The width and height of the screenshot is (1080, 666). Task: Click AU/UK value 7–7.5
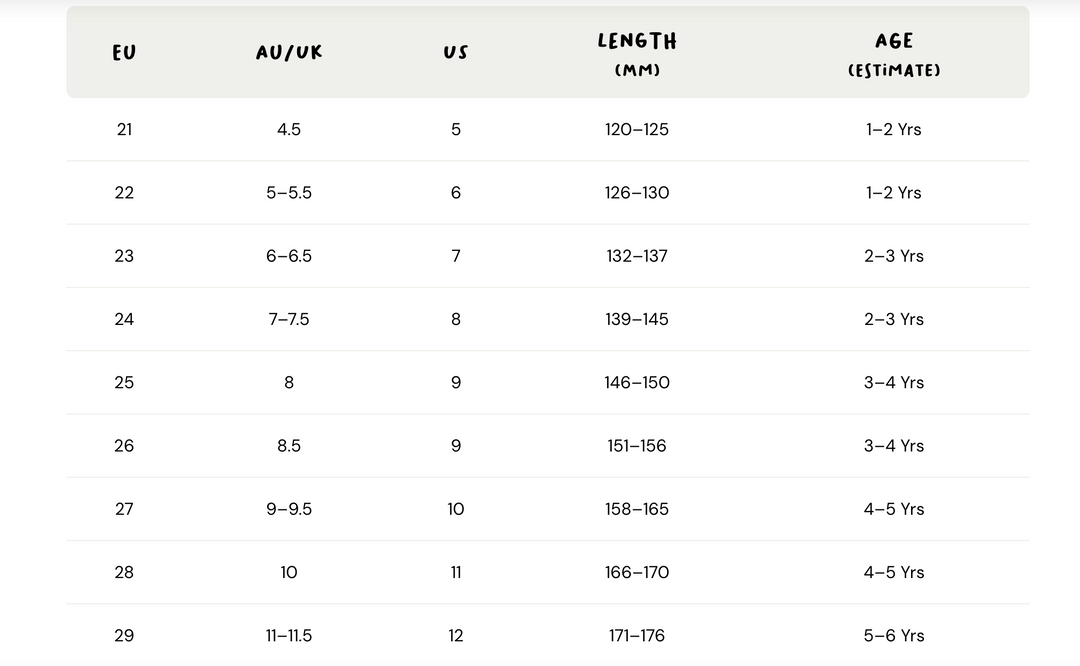(289, 320)
